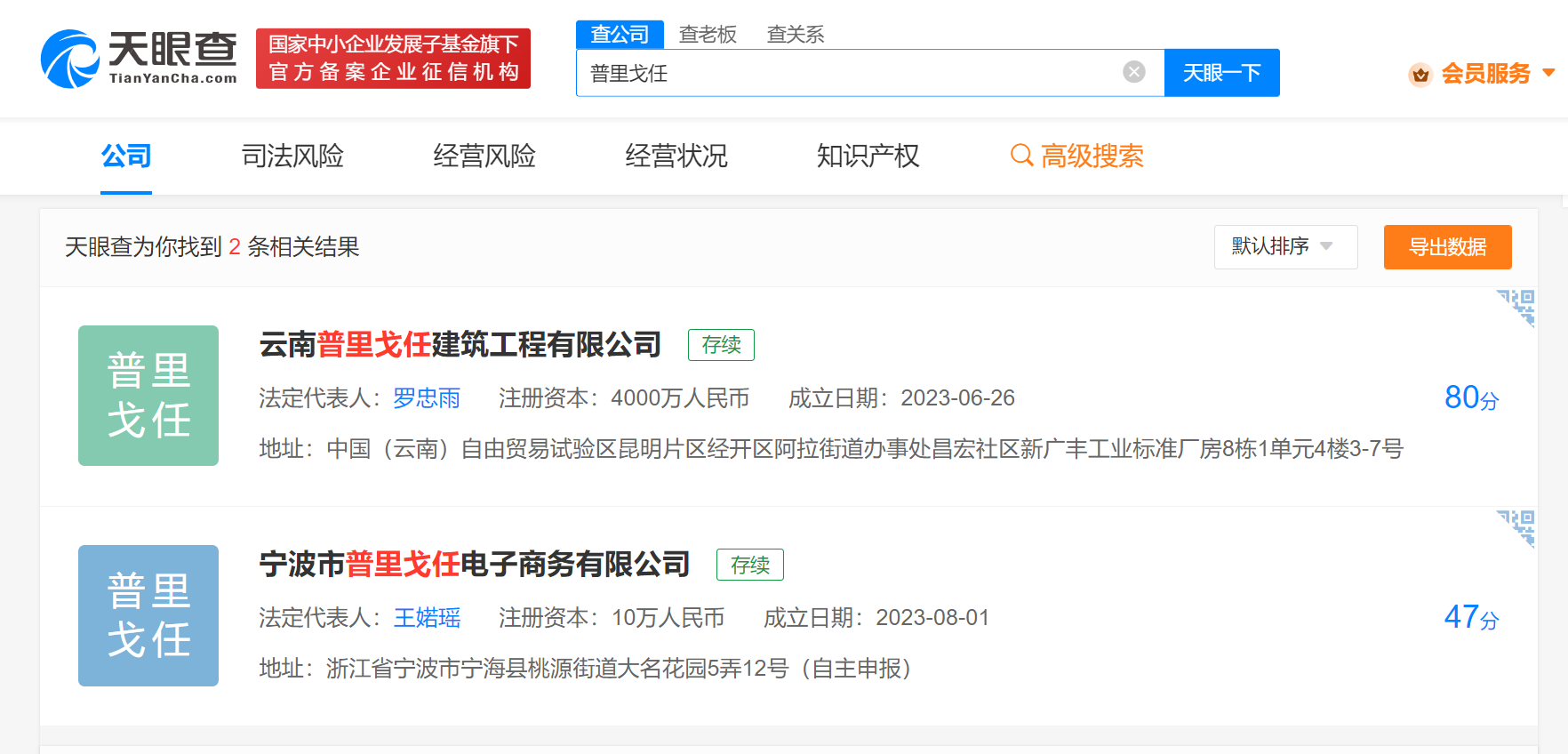
Task: Expand the 会员服务 dropdown arrow
Action: pyautogui.click(x=1548, y=73)
